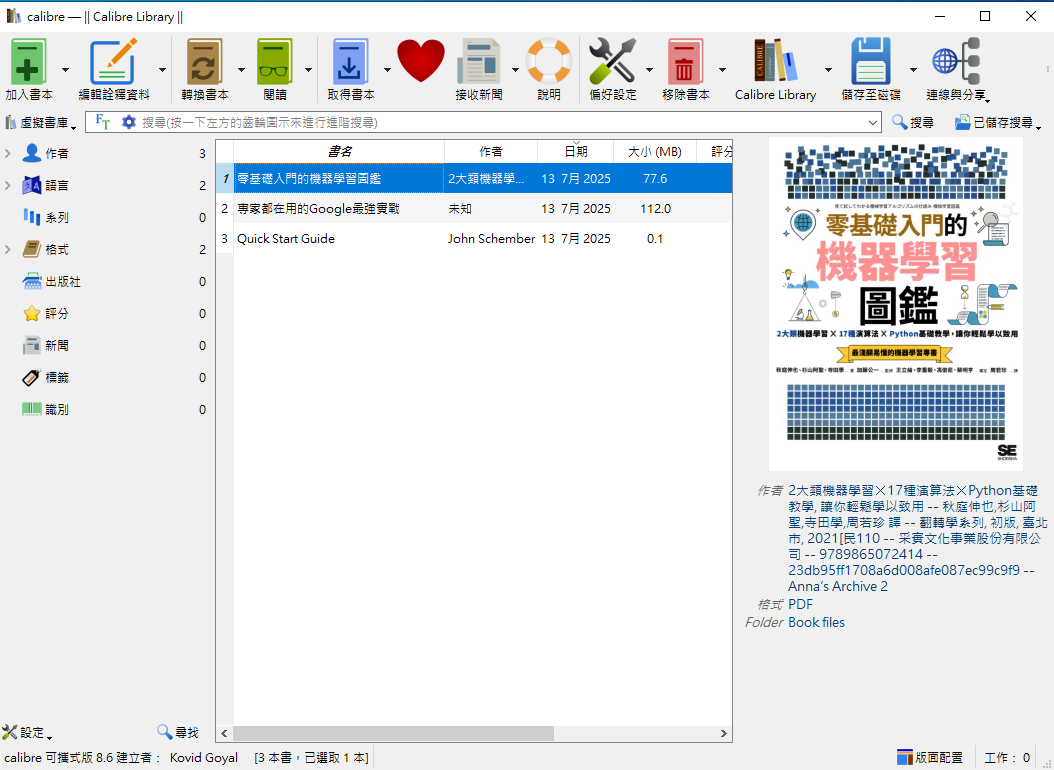Image resolution: width=1054 pixels, height=770 pixels.
Task: Click the 取得書本 get books icon
Action: pyautogui.click(x=350, y=62)
